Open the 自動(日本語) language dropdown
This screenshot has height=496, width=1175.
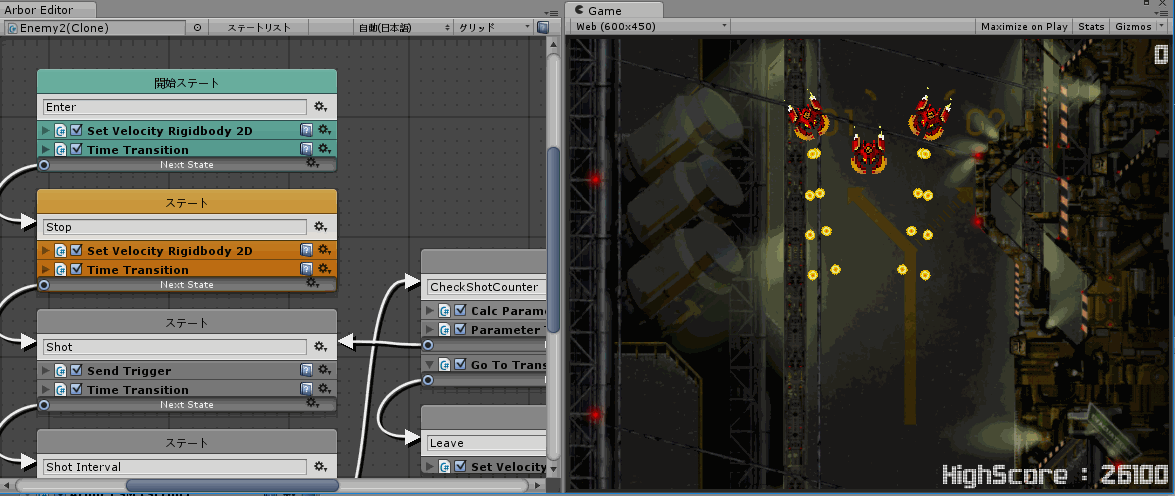(x=403, y=27)
